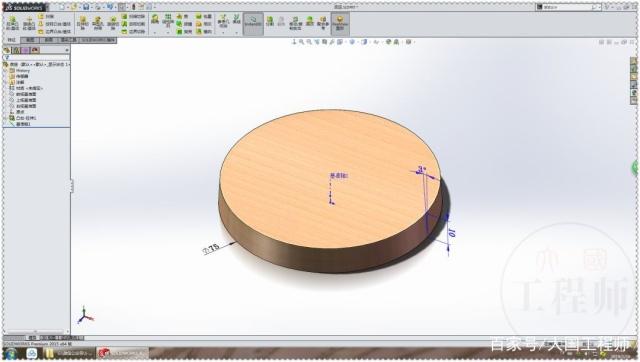Click the feature tree filter field
The image size is (640, 362).
point(37,58)
